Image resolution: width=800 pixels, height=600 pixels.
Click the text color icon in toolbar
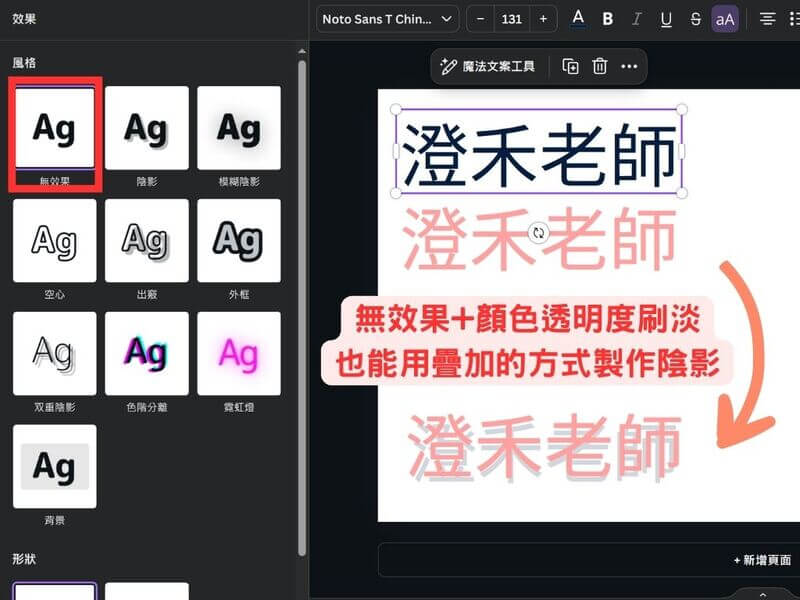click(578, 19)
